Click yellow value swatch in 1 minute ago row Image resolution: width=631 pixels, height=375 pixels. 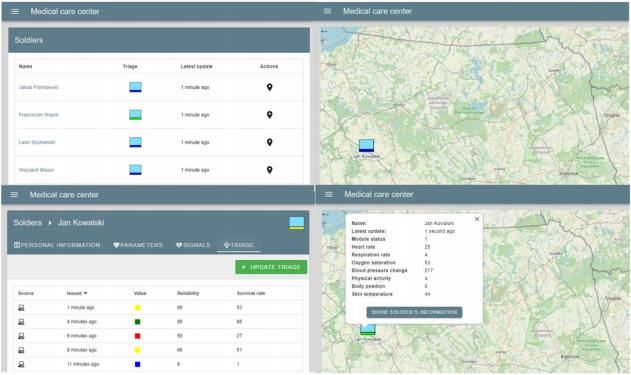tap(137, 308)
